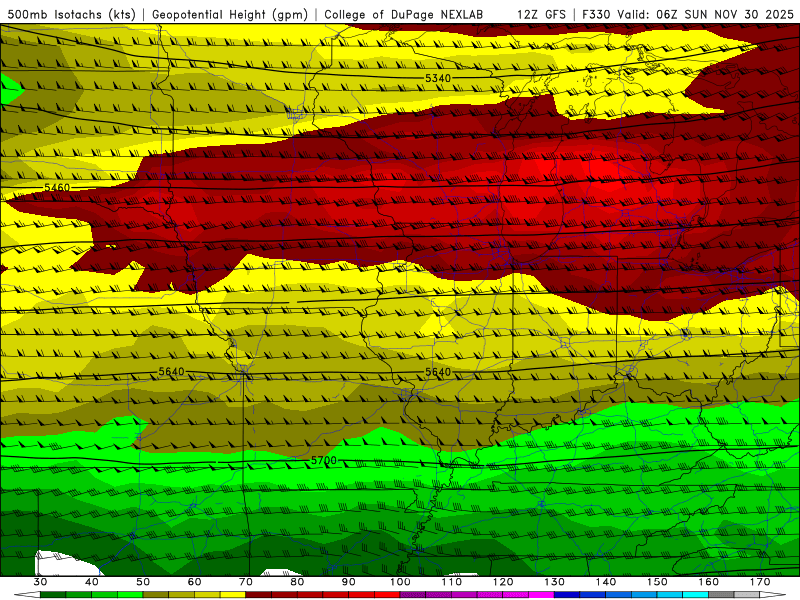Screen dimensions: 800x600
Task: Click the eastern 5640 contour label
Action: pyautogui.click(x=438, y=372)
